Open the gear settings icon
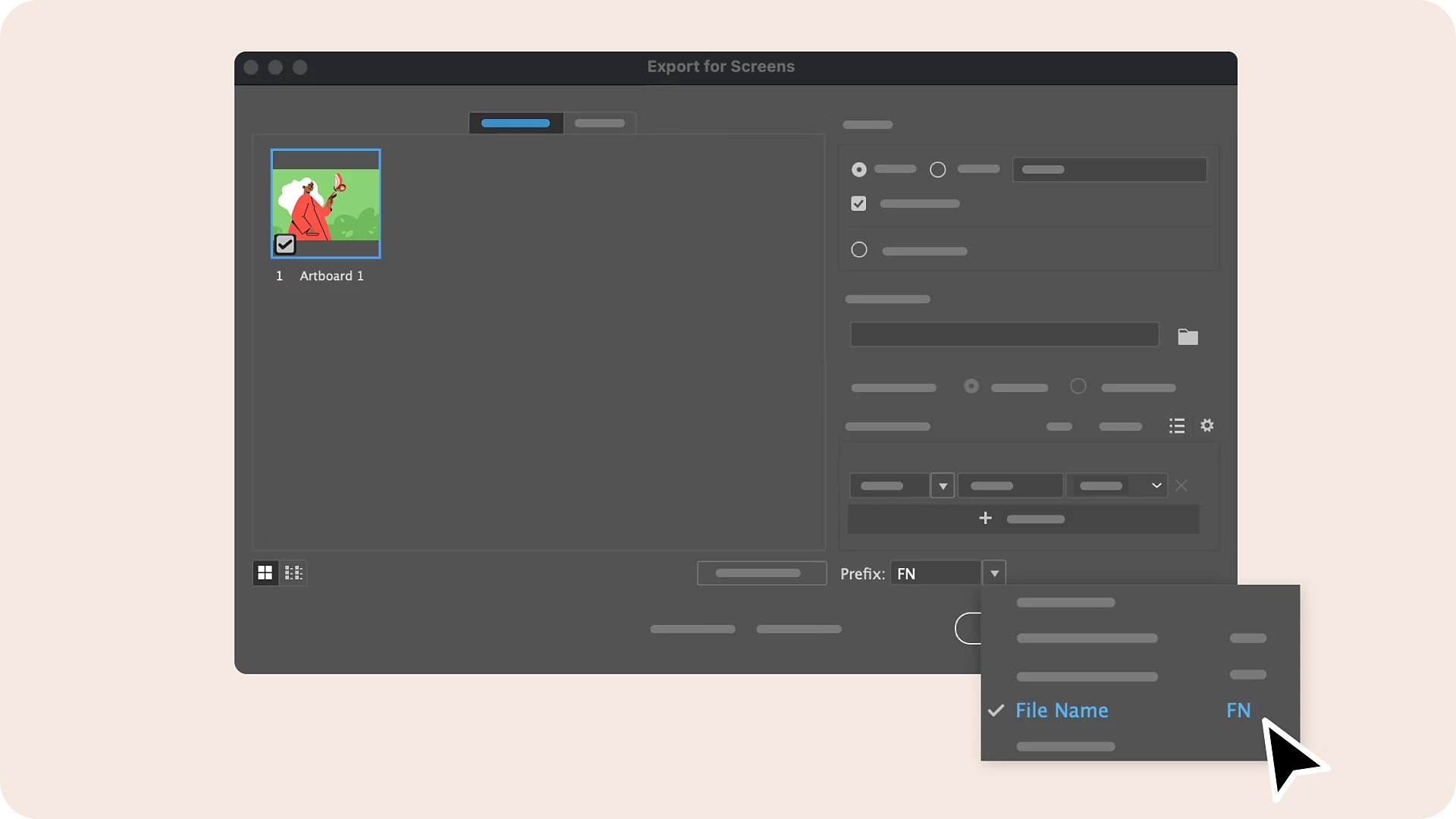Screen dimensions: 1456x819 tap(1207, 425)
